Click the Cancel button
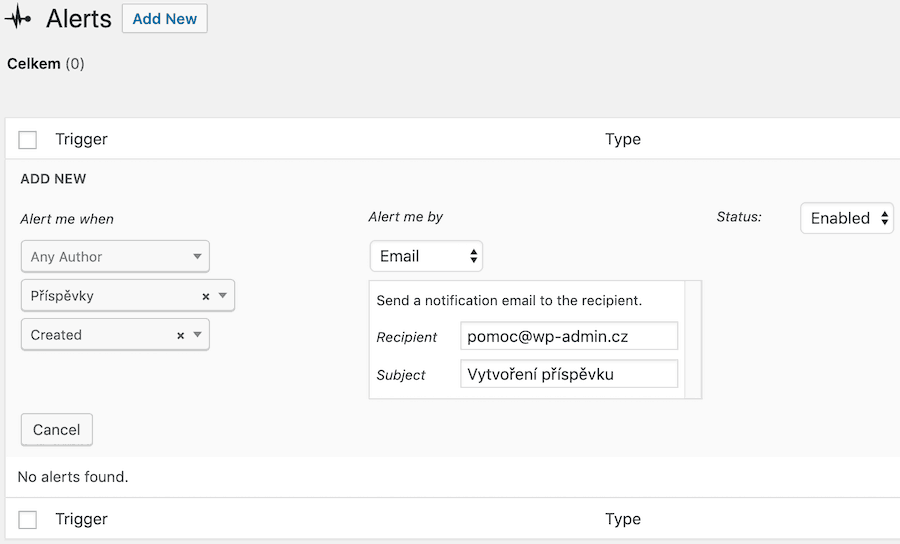 click(57, 429)
